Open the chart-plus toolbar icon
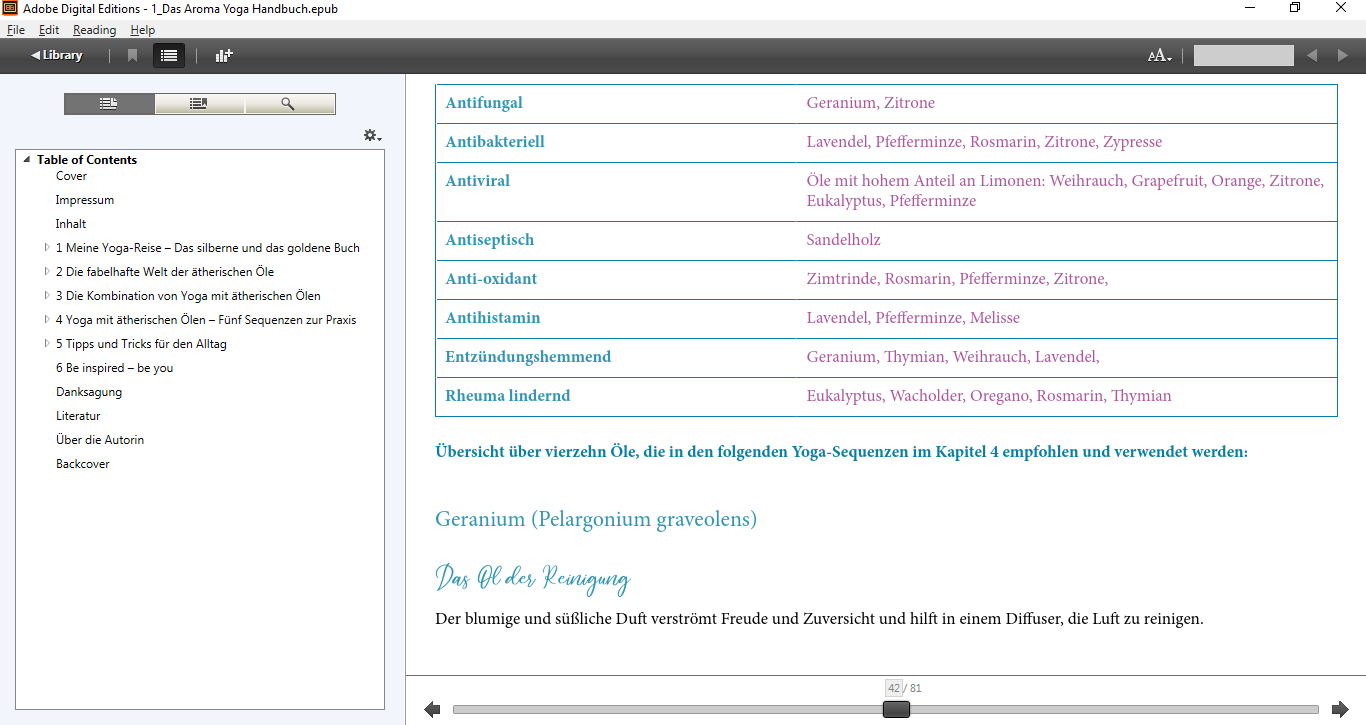 point(224,55)
